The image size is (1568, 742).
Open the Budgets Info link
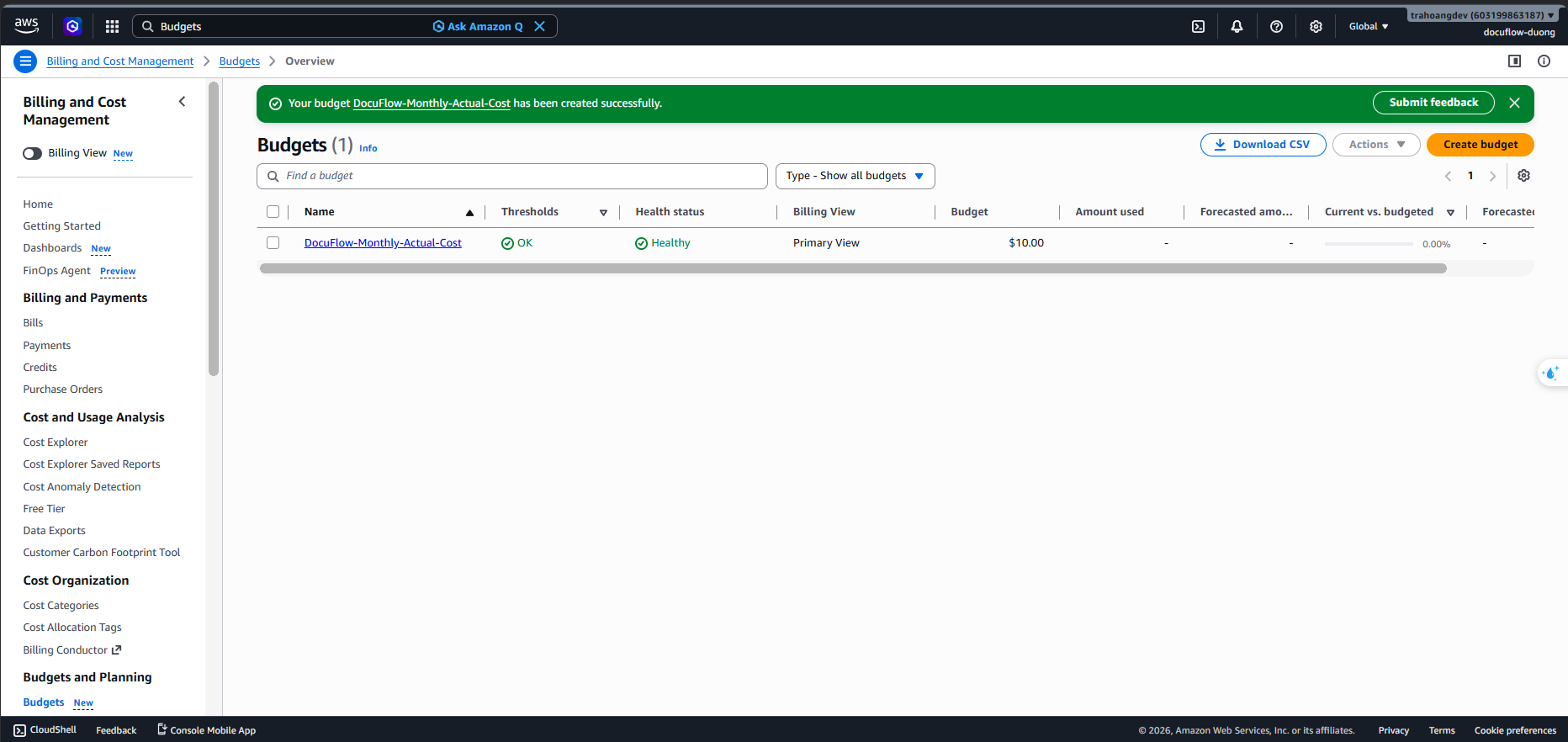368,148
